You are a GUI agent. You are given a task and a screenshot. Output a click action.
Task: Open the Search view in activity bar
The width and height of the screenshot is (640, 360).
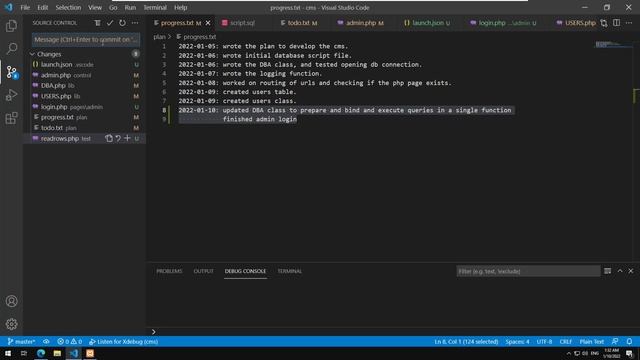[11, 49]
